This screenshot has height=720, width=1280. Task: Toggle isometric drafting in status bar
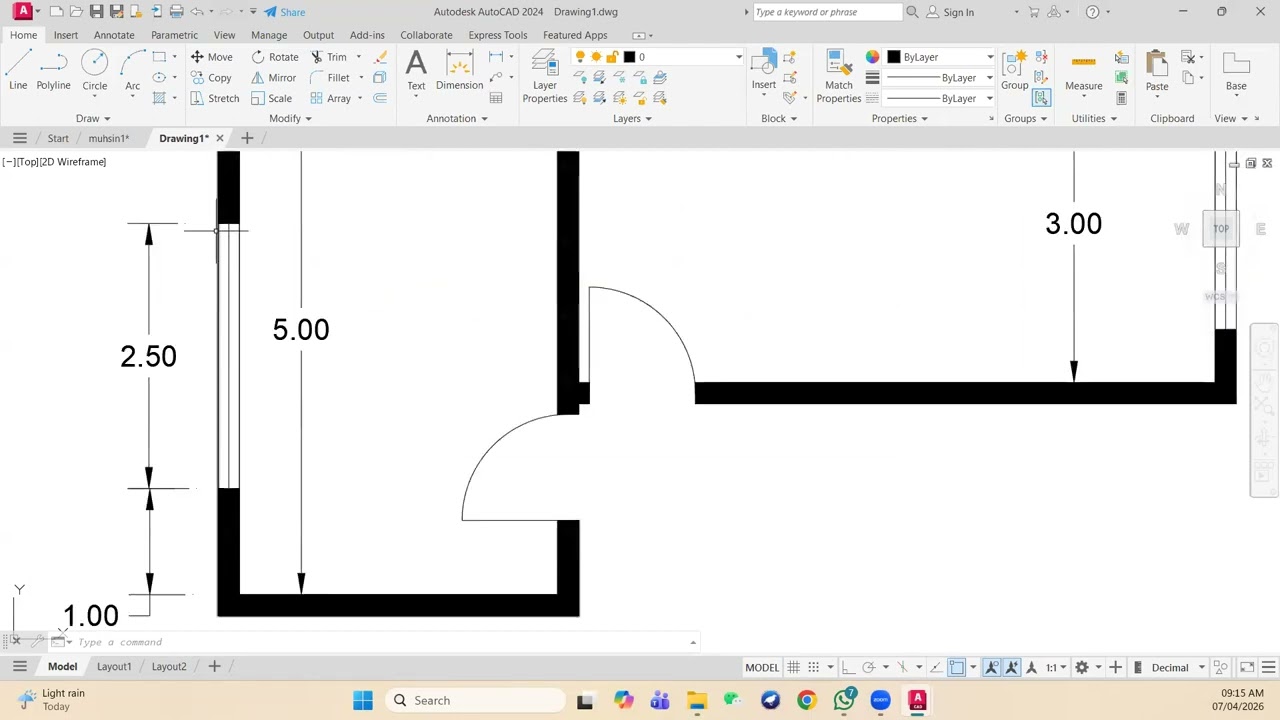[x=902, y=667]
